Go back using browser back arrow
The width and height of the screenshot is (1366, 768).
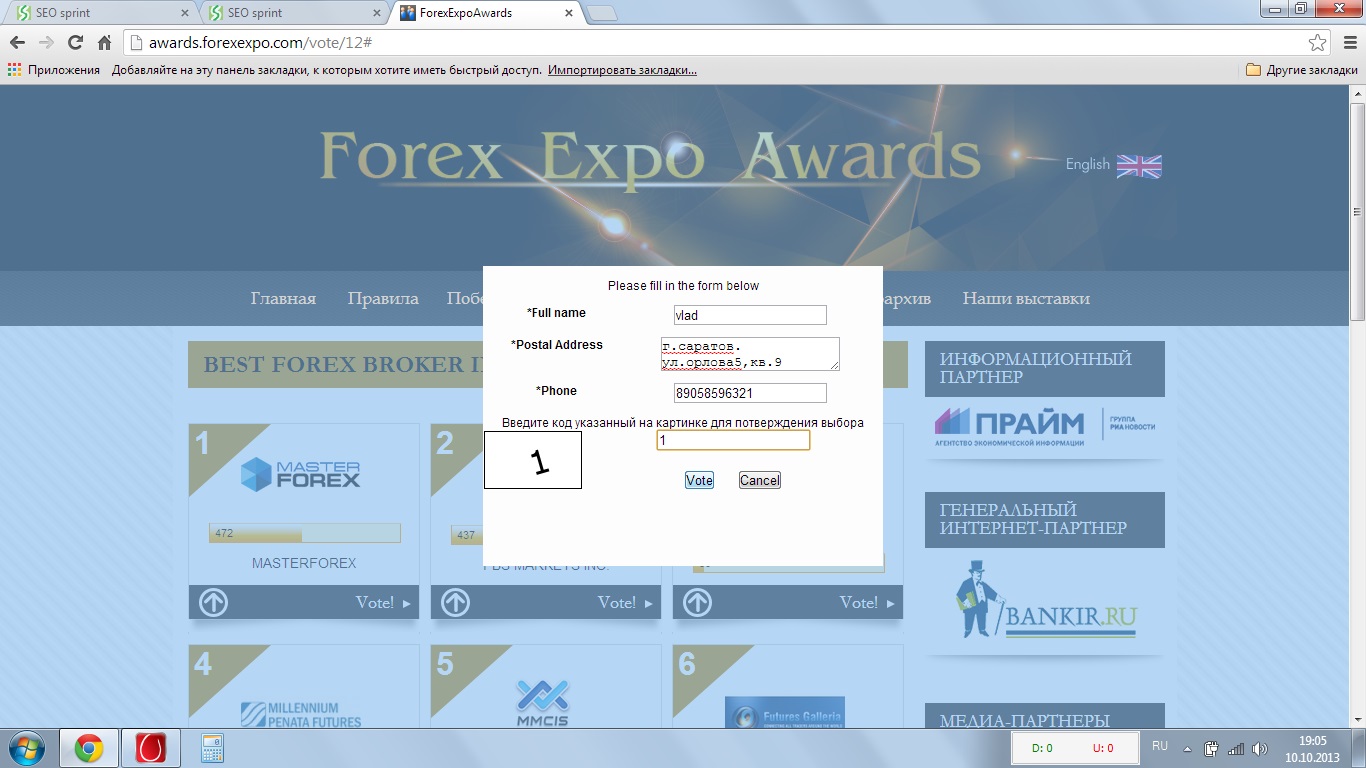17,43
